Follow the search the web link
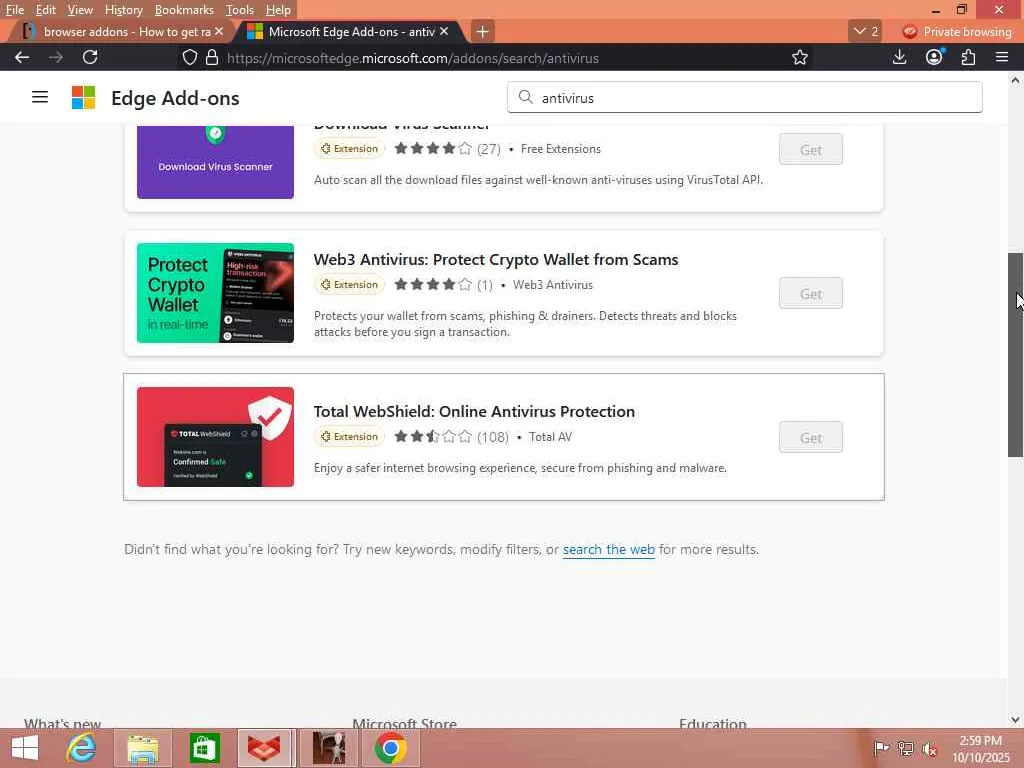1024x768 pixels. pos(609,549)
